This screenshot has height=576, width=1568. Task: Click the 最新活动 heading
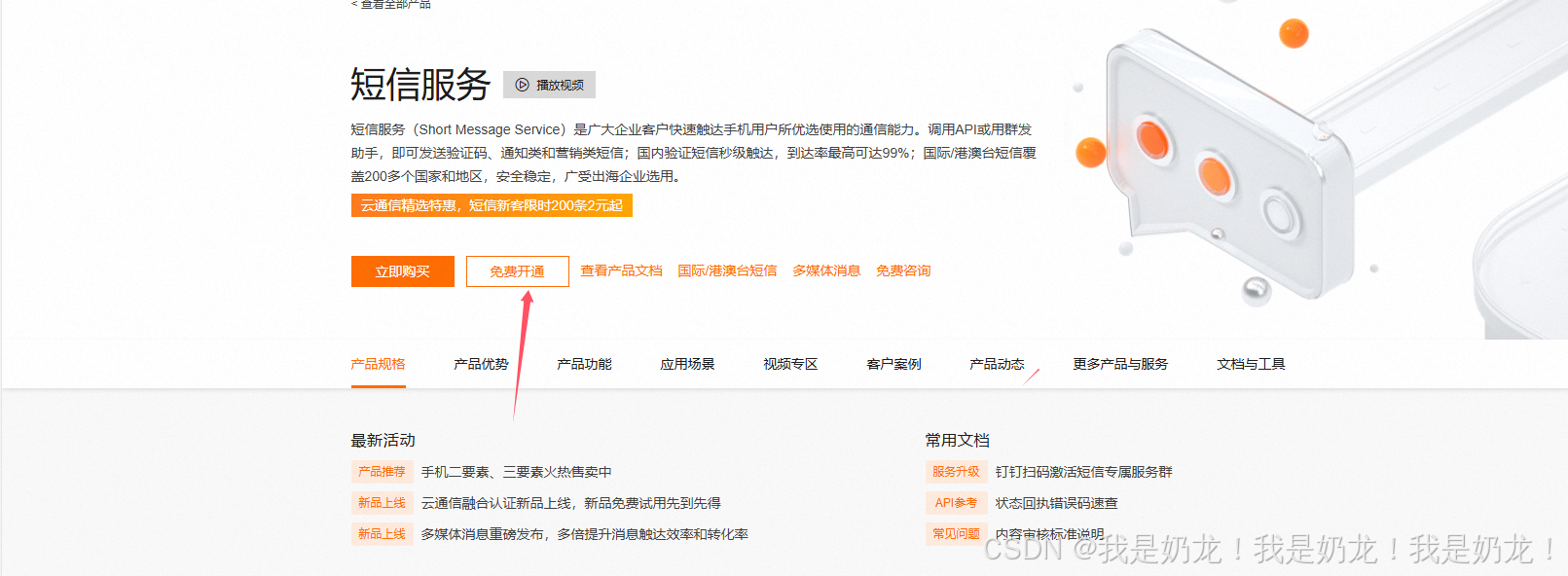click(383, 441)
